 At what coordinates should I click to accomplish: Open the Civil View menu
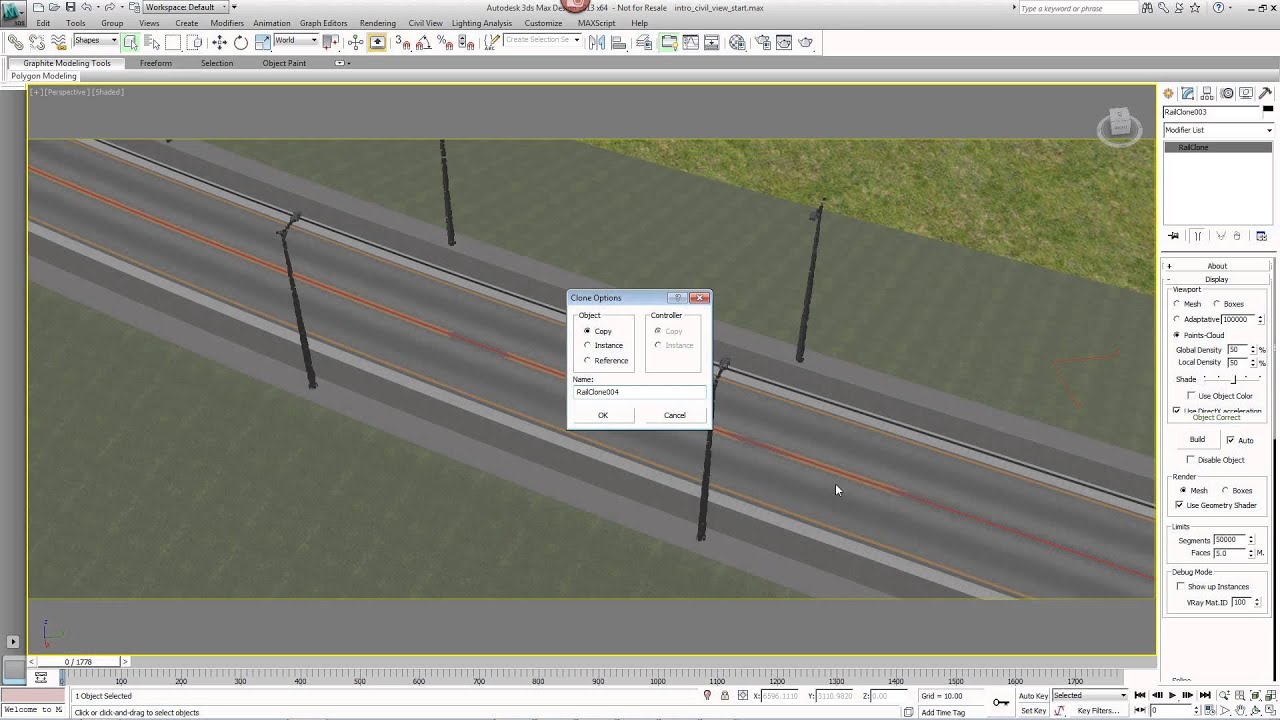(x=425, y=23)
